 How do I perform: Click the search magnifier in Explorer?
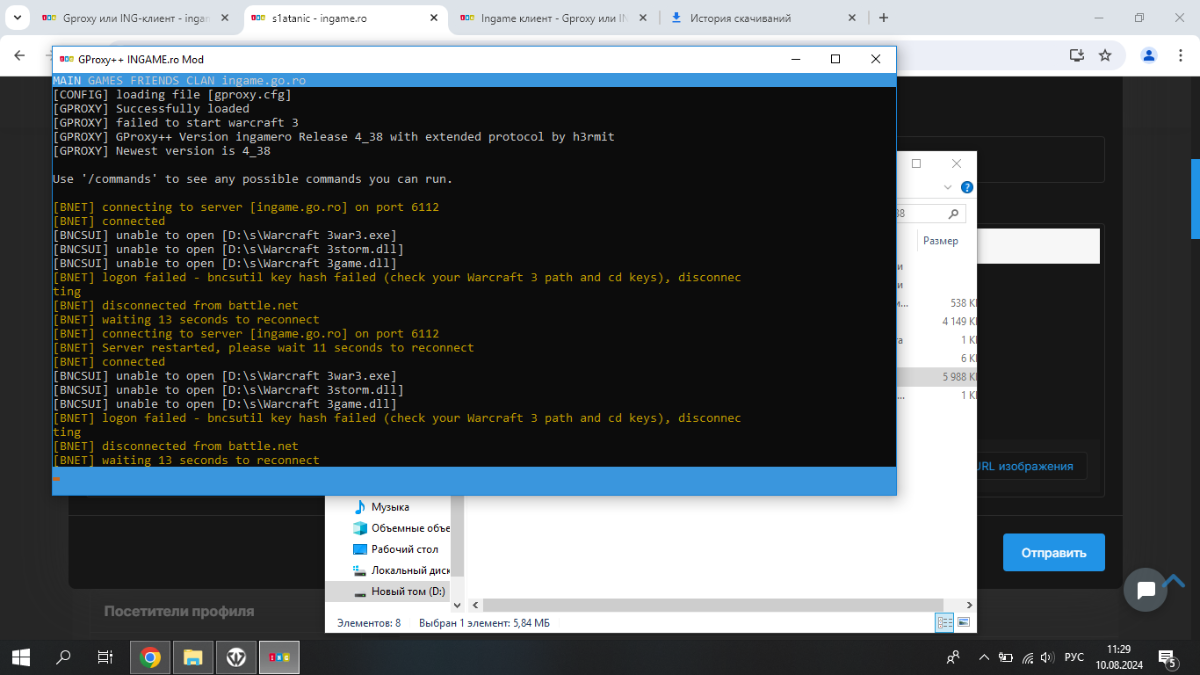coord(954,213)
